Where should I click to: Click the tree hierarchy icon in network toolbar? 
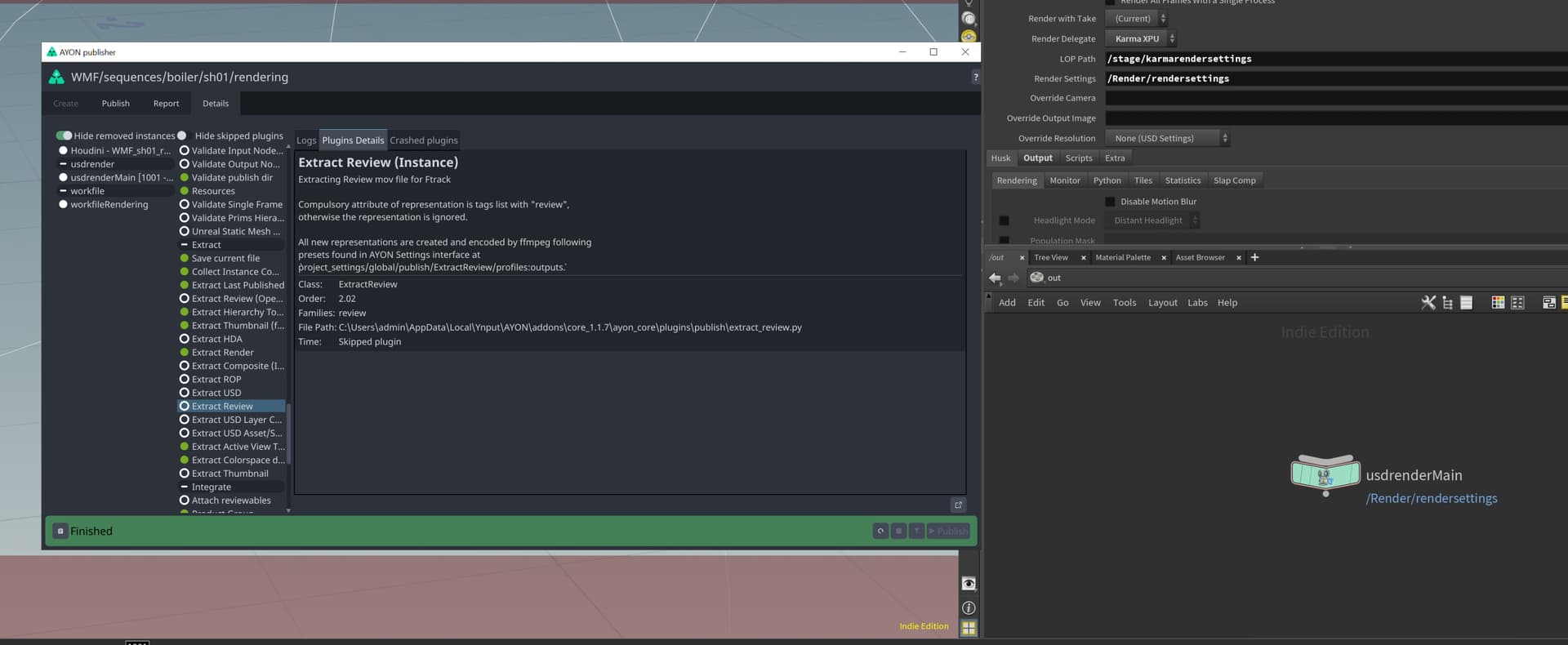(1447, 302)
